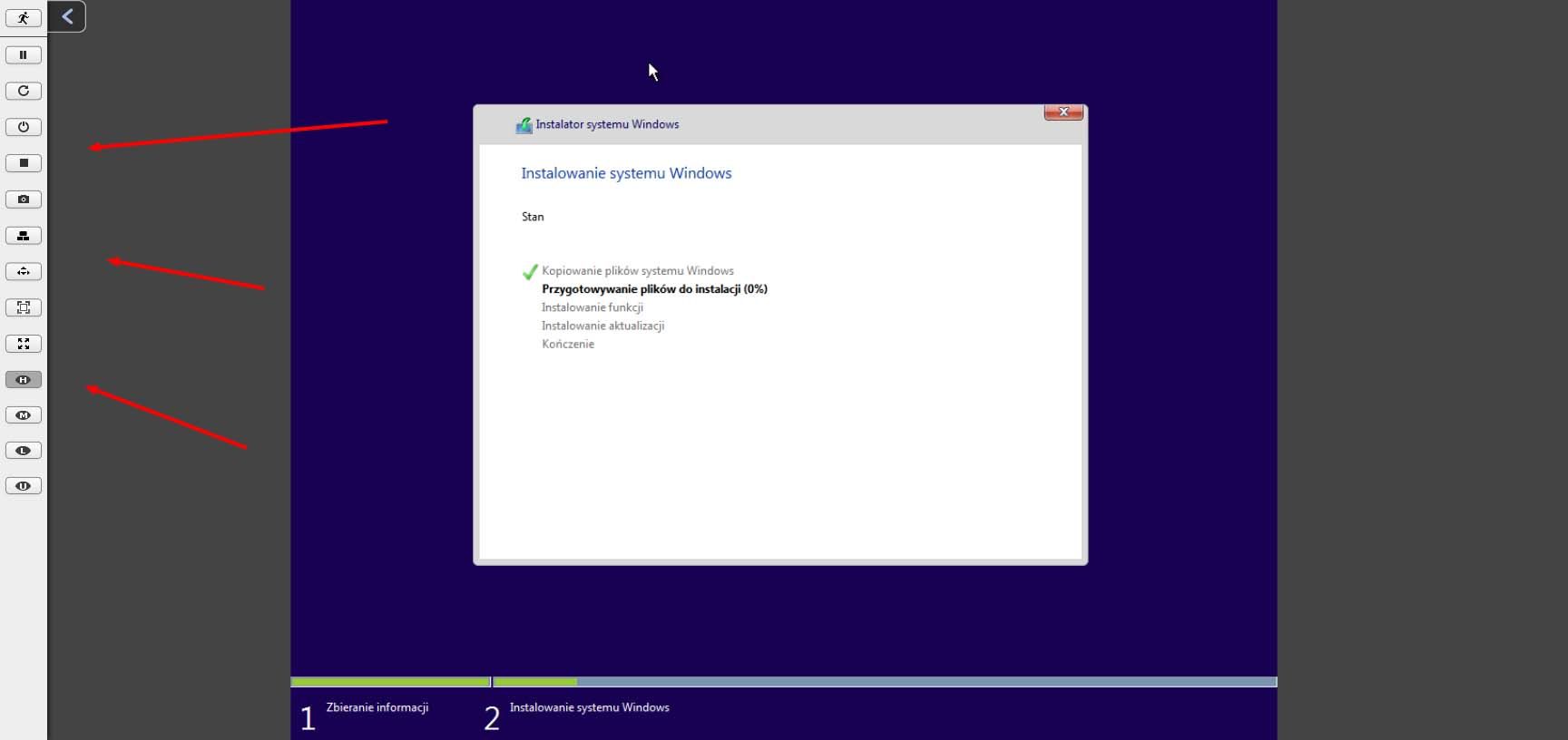Click 'Kopiowanie plików systemu Windows' step
The height and width of the screenshot is (740, 1568).
638,271
